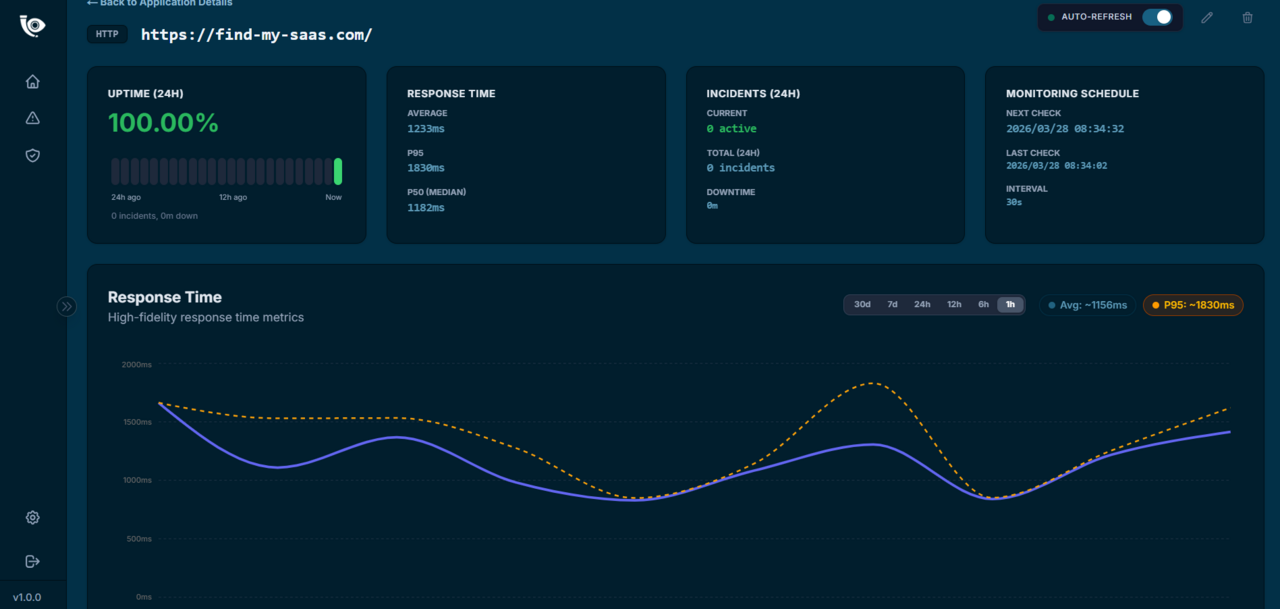
Task: Click the 12h ago uptime label
Action: point(233,197)
